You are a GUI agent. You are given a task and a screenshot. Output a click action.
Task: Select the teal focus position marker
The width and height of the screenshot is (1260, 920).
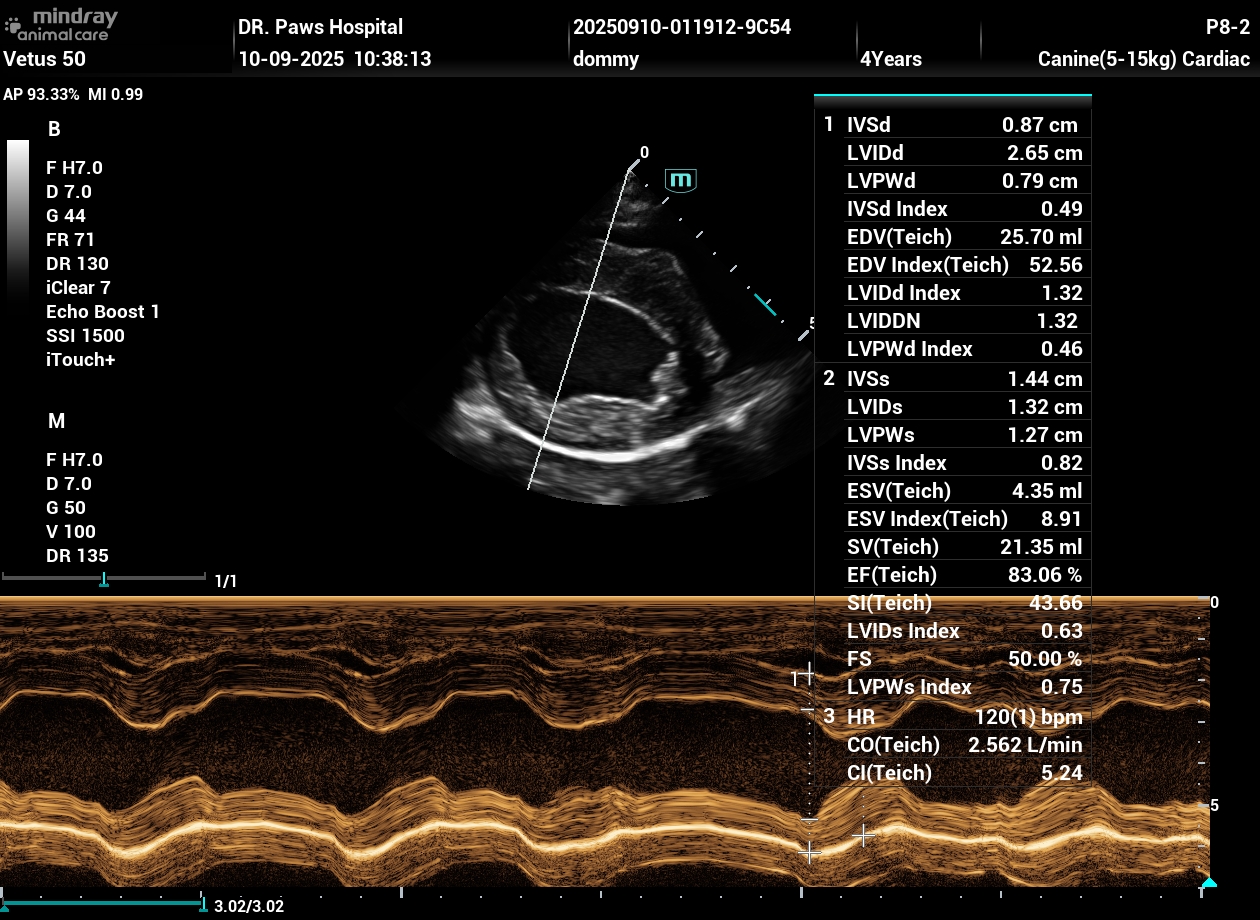pyautogui.click(x=765, y=304)
